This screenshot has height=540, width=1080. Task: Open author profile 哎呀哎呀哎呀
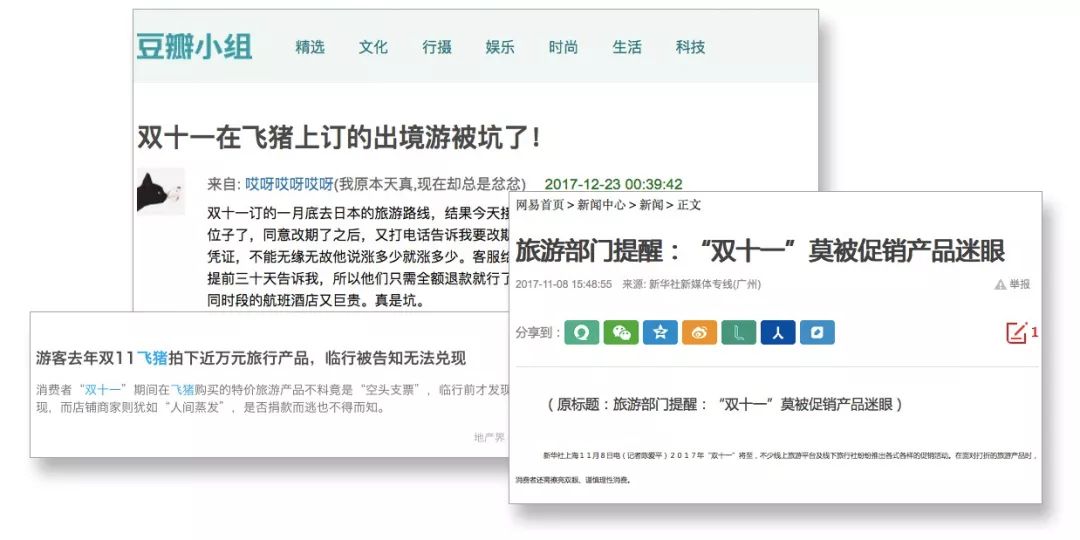point(289,184)
